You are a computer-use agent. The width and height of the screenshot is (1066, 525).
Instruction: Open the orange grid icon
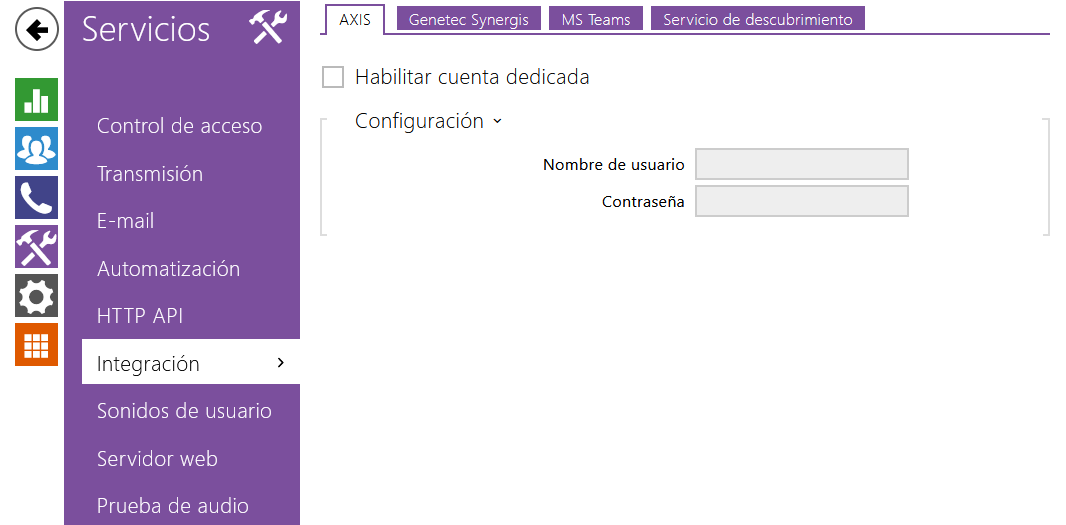(x=36, y=345)
